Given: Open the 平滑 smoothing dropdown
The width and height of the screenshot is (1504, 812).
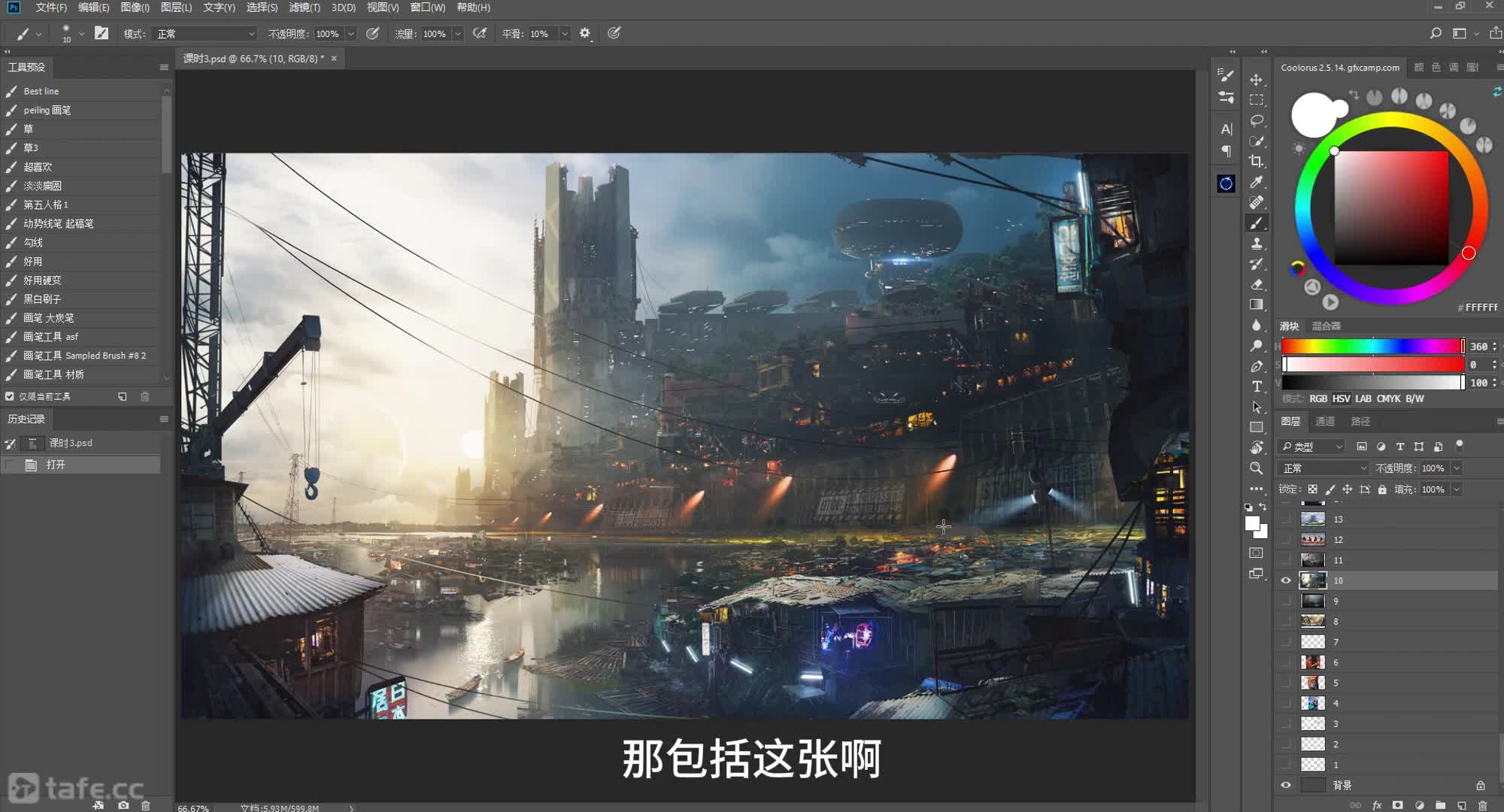Looking at the screenshot, I should click(x=564, y=34).
